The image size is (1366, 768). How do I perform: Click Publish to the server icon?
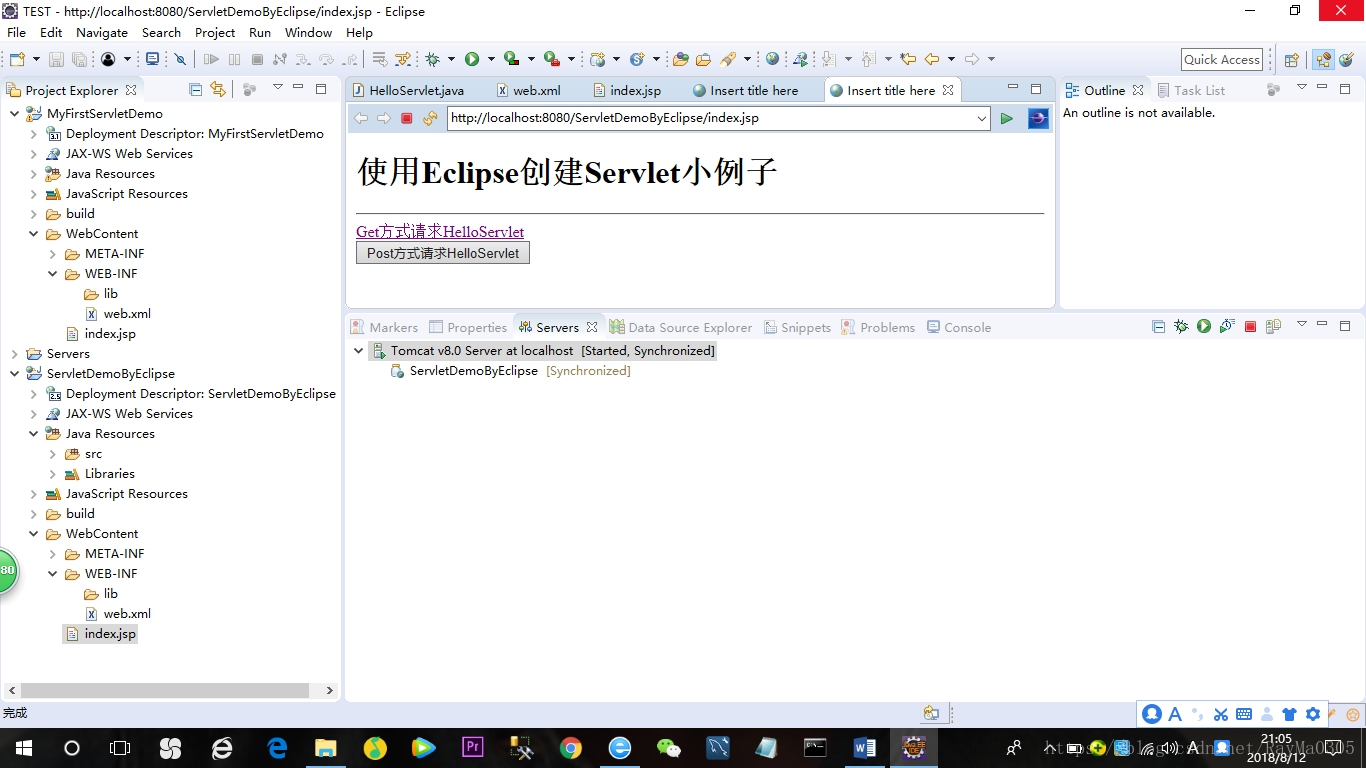[1273, 326]
